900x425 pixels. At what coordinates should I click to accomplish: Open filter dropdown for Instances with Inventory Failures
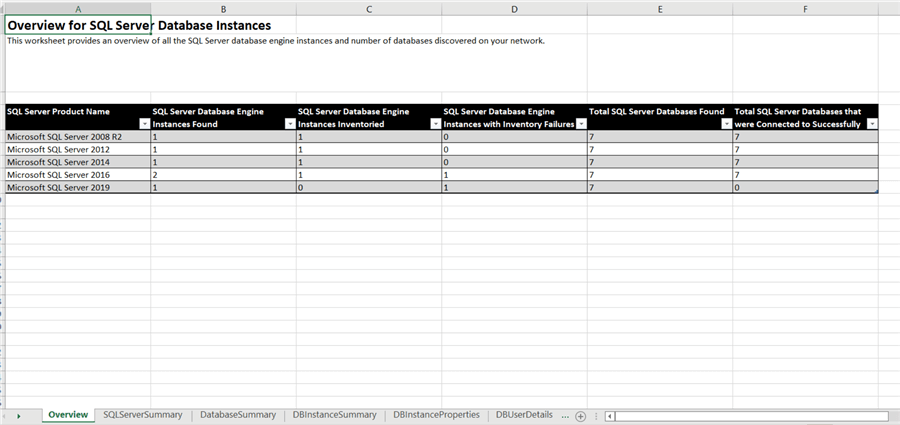581,124
